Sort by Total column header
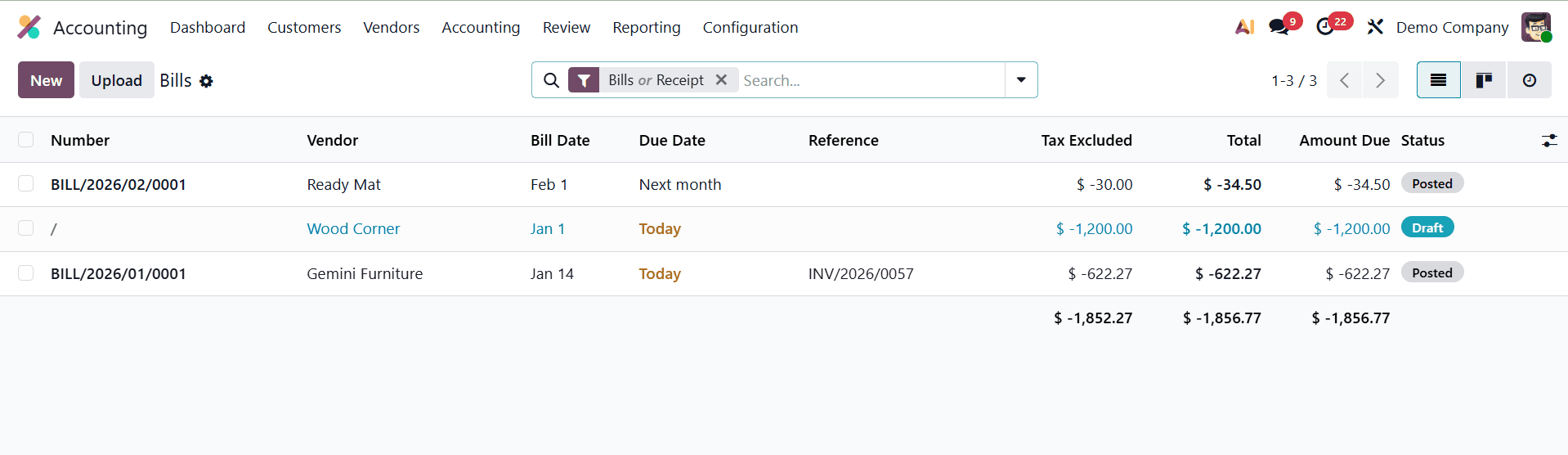Image resolution: width=1568 pixels, height=455 pixels. click(x=1243, y=140)
